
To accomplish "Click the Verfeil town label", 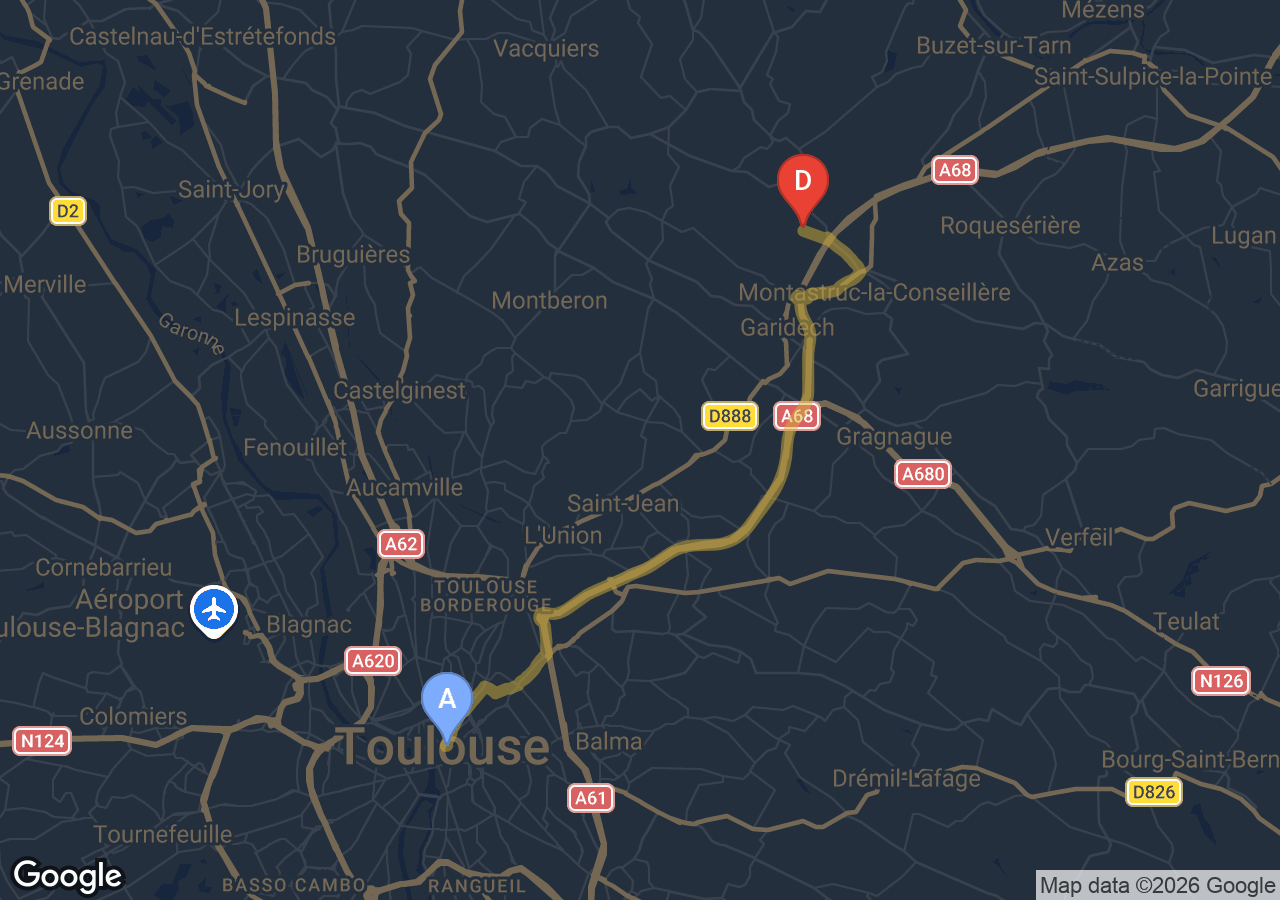I will point(1079,537).
